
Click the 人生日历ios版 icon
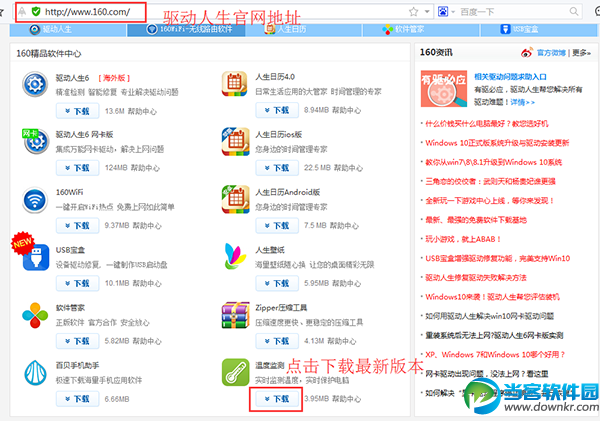click(x=235, y=141)
